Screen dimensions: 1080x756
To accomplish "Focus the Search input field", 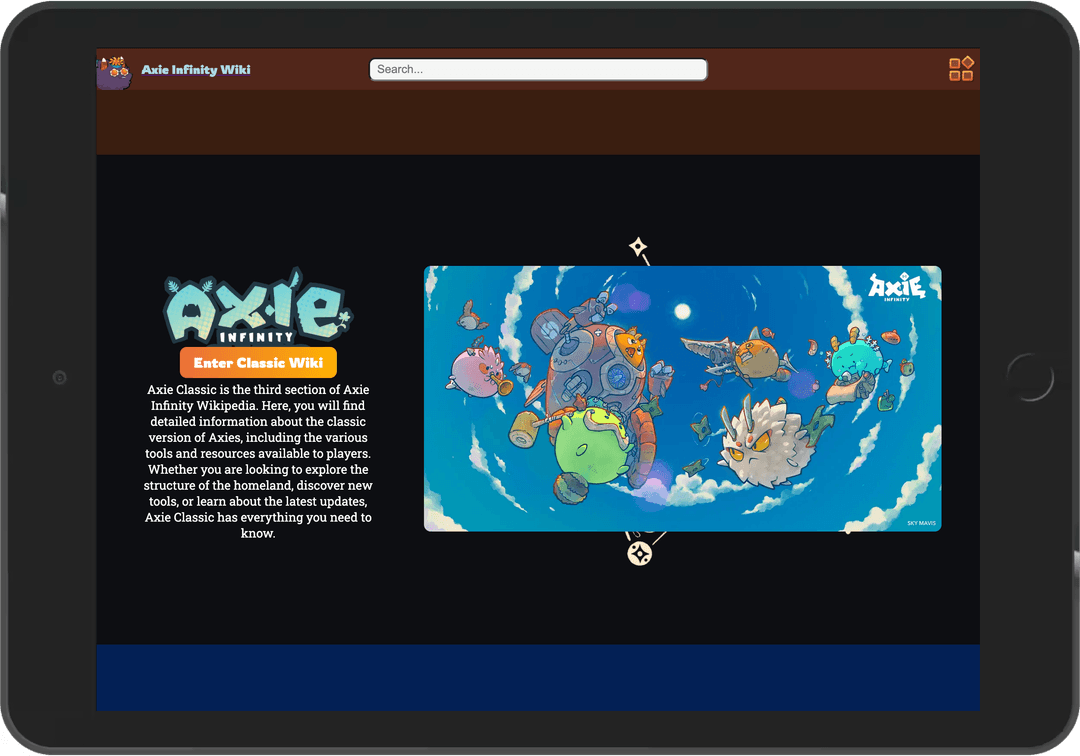I will 538,70.
